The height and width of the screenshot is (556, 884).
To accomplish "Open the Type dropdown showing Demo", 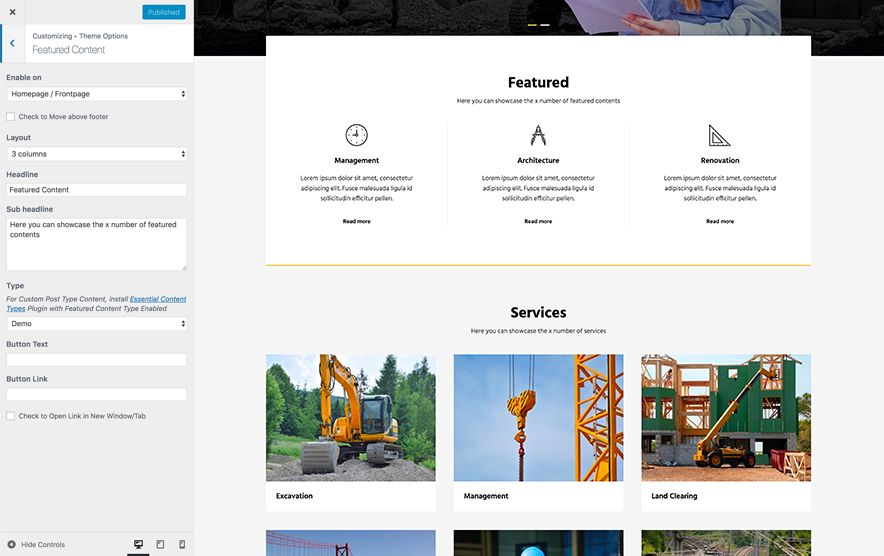I will click(x=96, y=324).
